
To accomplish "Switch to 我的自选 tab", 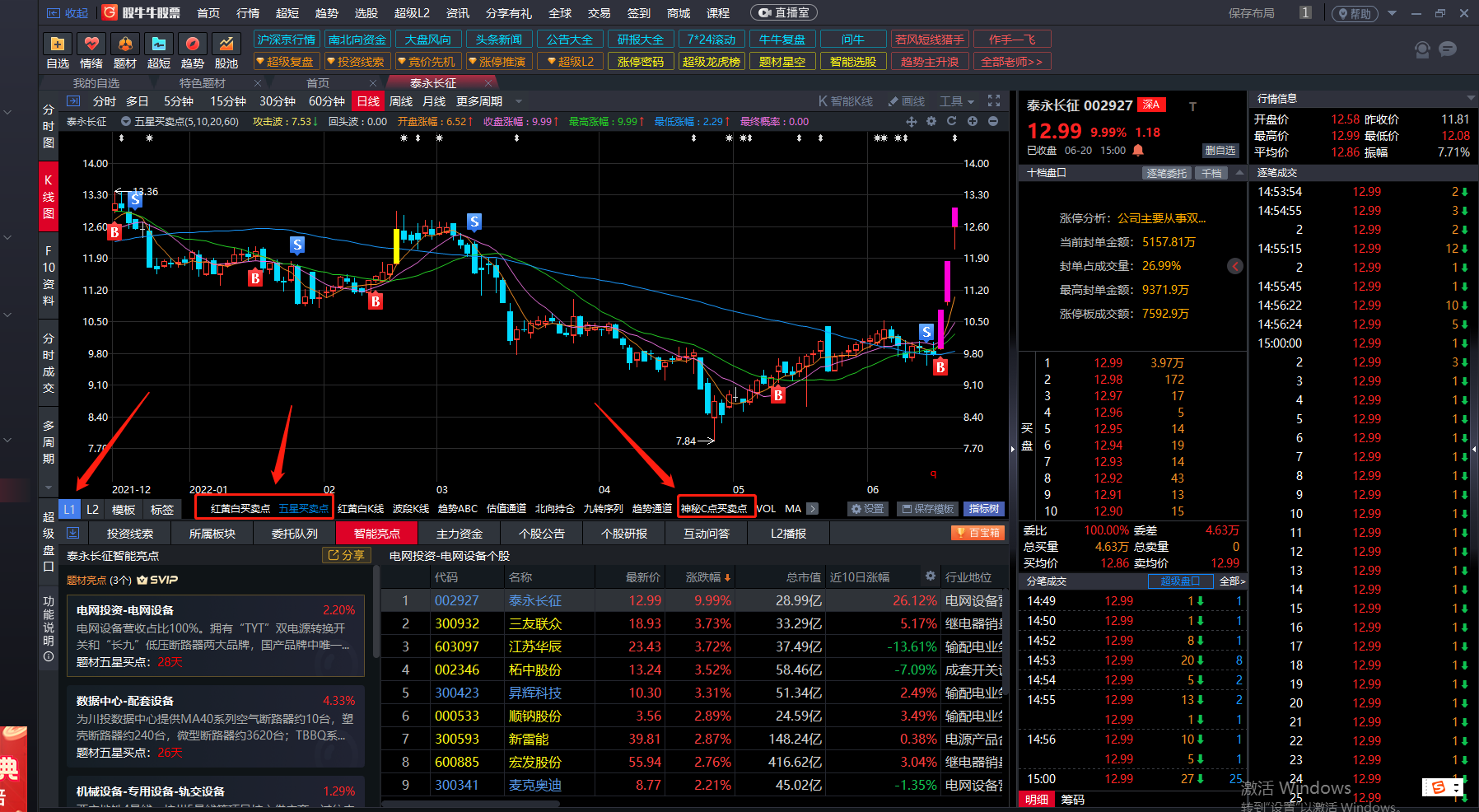I will click(x=96, y=83).
